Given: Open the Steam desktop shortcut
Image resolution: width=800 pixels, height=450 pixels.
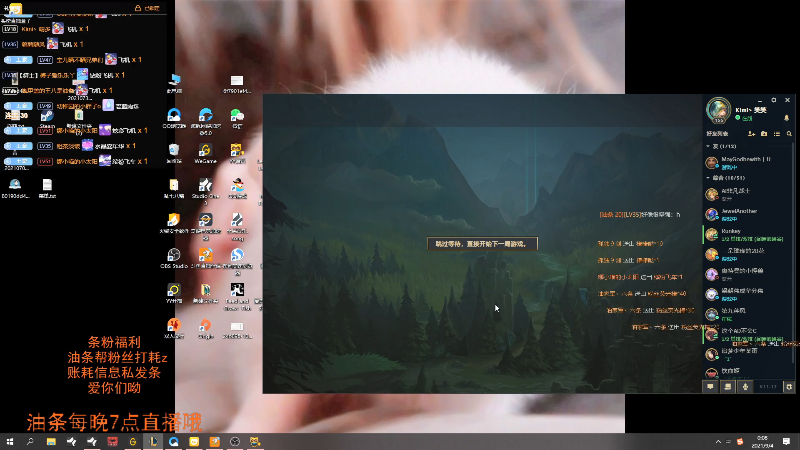Looking at the screenshot, I should coord(47,119).
